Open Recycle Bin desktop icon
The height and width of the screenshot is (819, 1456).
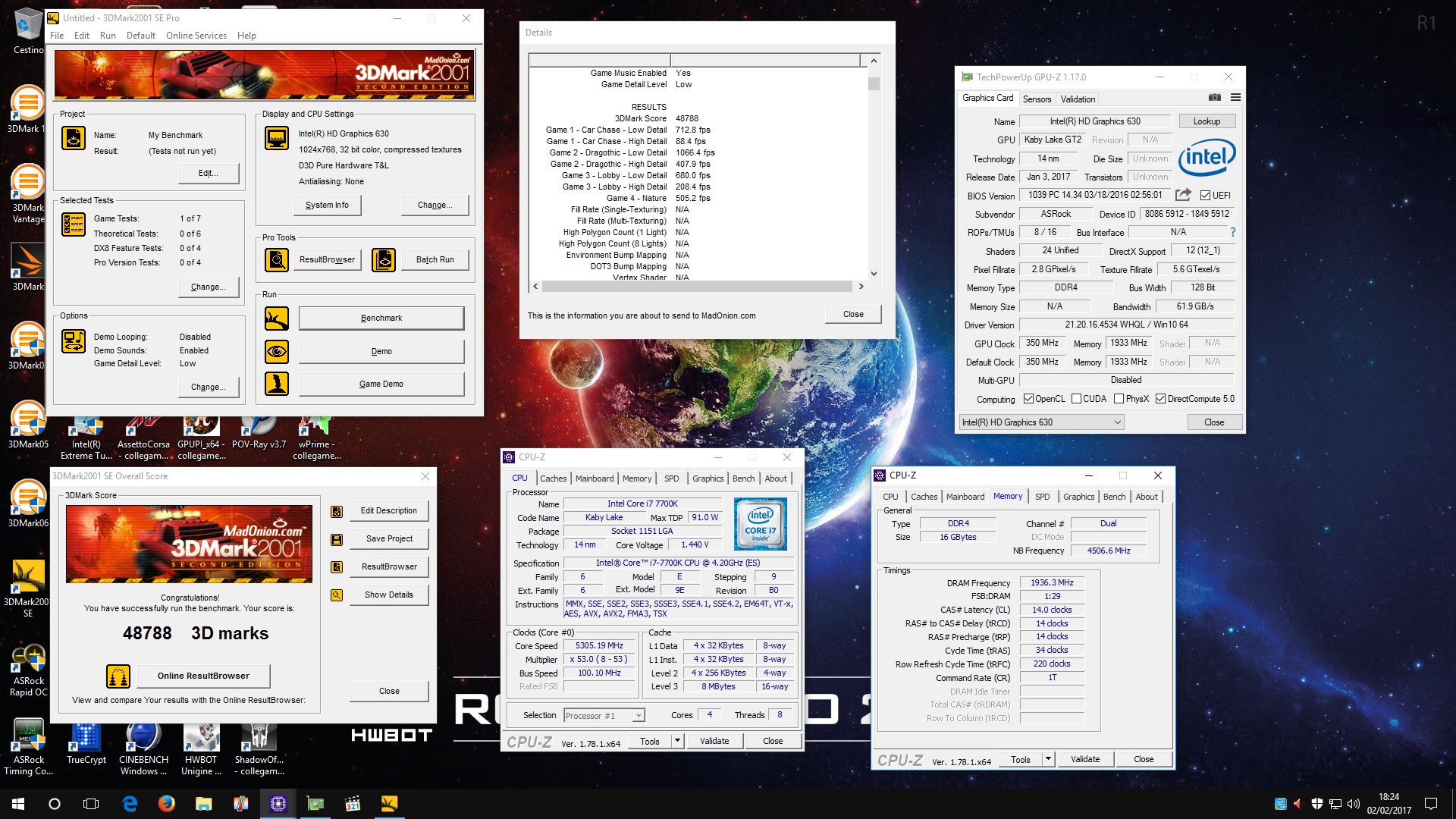(x=28, y=30)
